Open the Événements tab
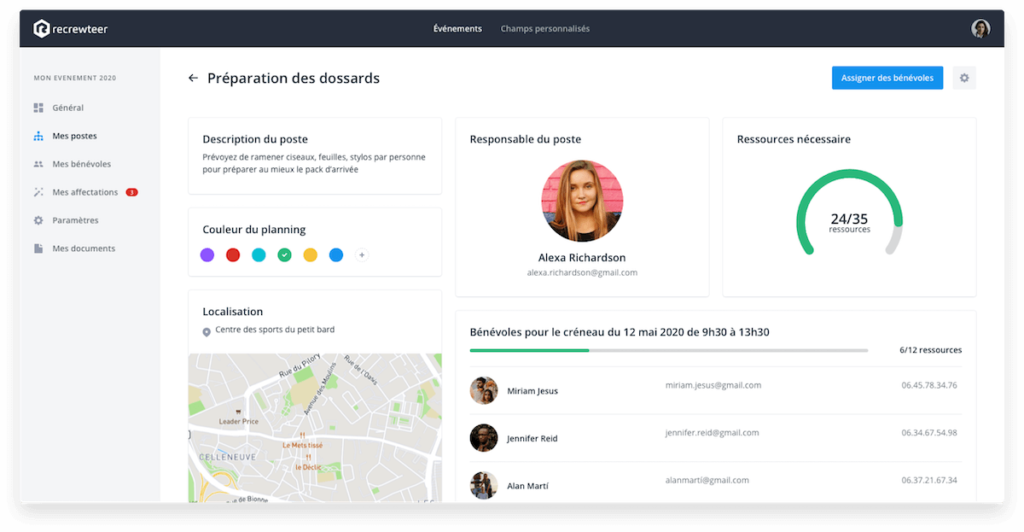 pyautogui.click(x=457, y=29)
